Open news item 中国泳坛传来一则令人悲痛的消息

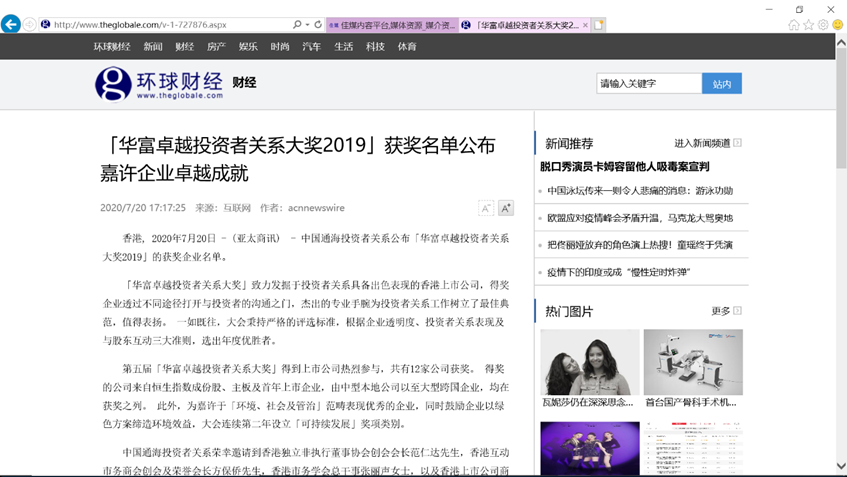[640, 191]
